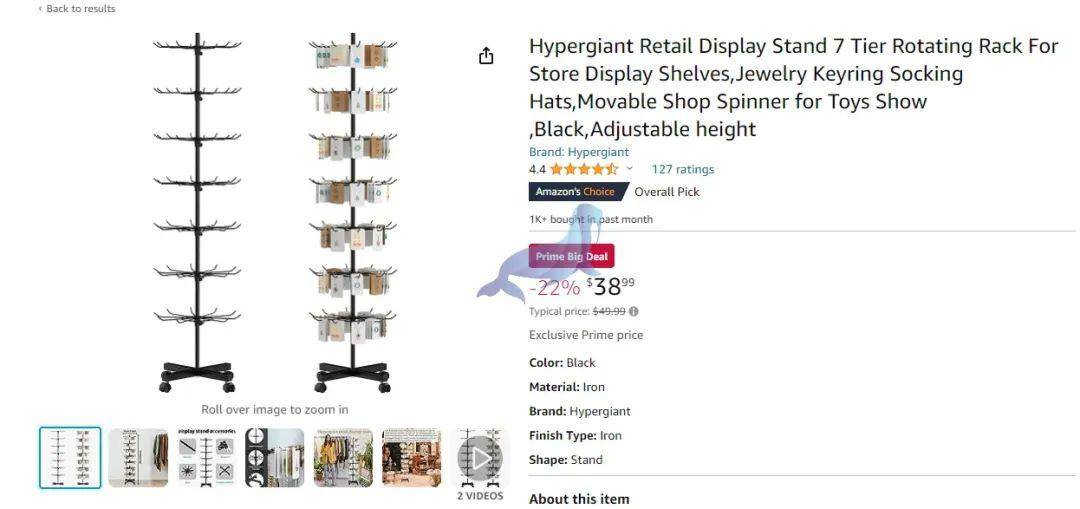Screen dimensions: 1080x509
Task: View the 127 ratings link
Action: click(682, 169)
